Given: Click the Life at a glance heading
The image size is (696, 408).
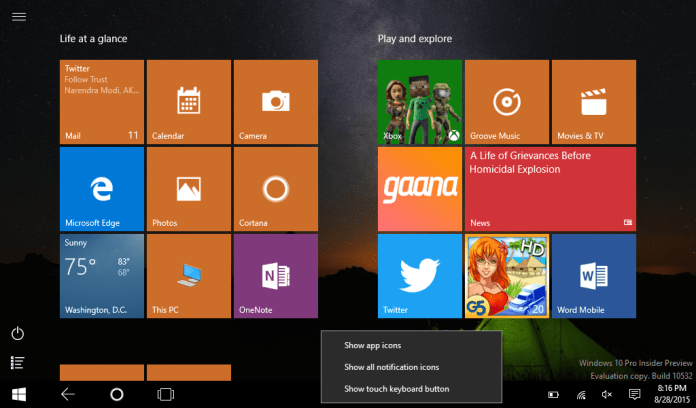Looking at the screenshot, I should 94,39.
